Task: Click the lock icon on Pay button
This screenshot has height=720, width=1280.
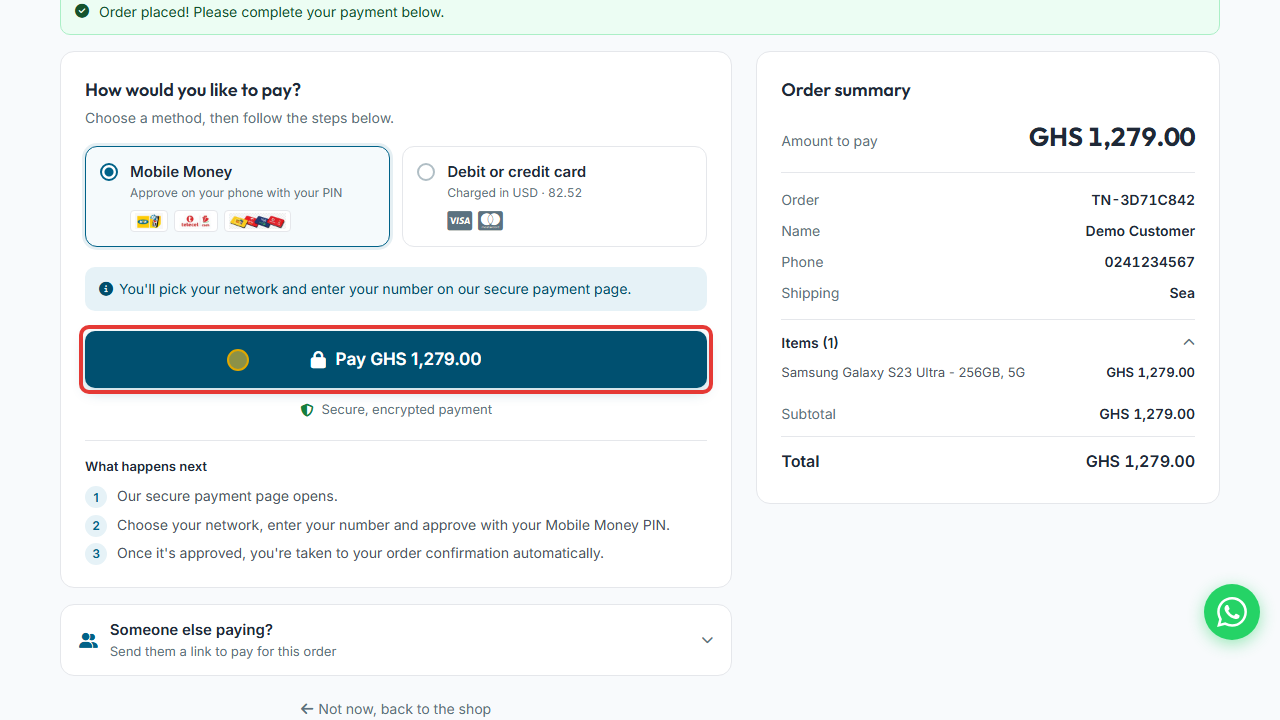Action: tap(318, 360)
